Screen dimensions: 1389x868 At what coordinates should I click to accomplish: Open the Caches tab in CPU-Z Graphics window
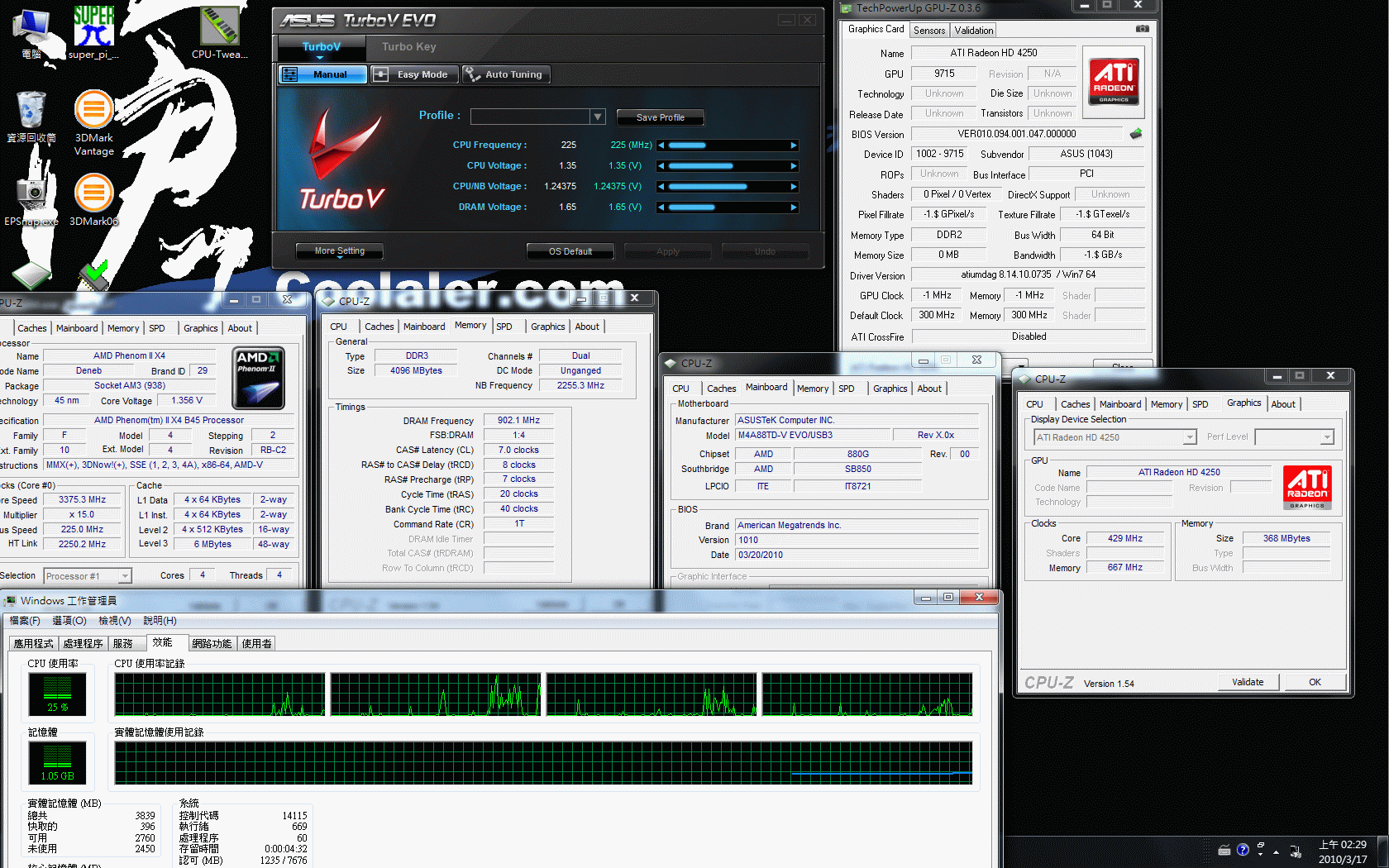(1075, 404)
